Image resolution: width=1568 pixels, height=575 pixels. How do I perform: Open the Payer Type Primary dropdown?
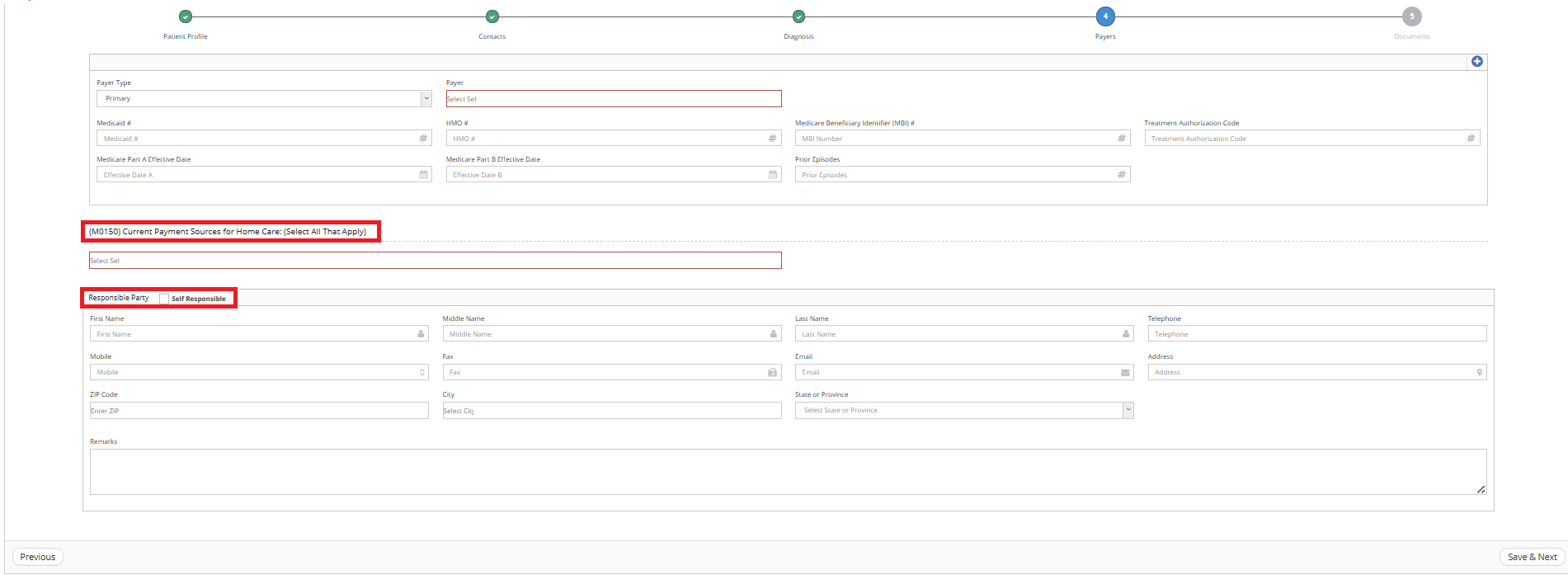pos(264,98)
